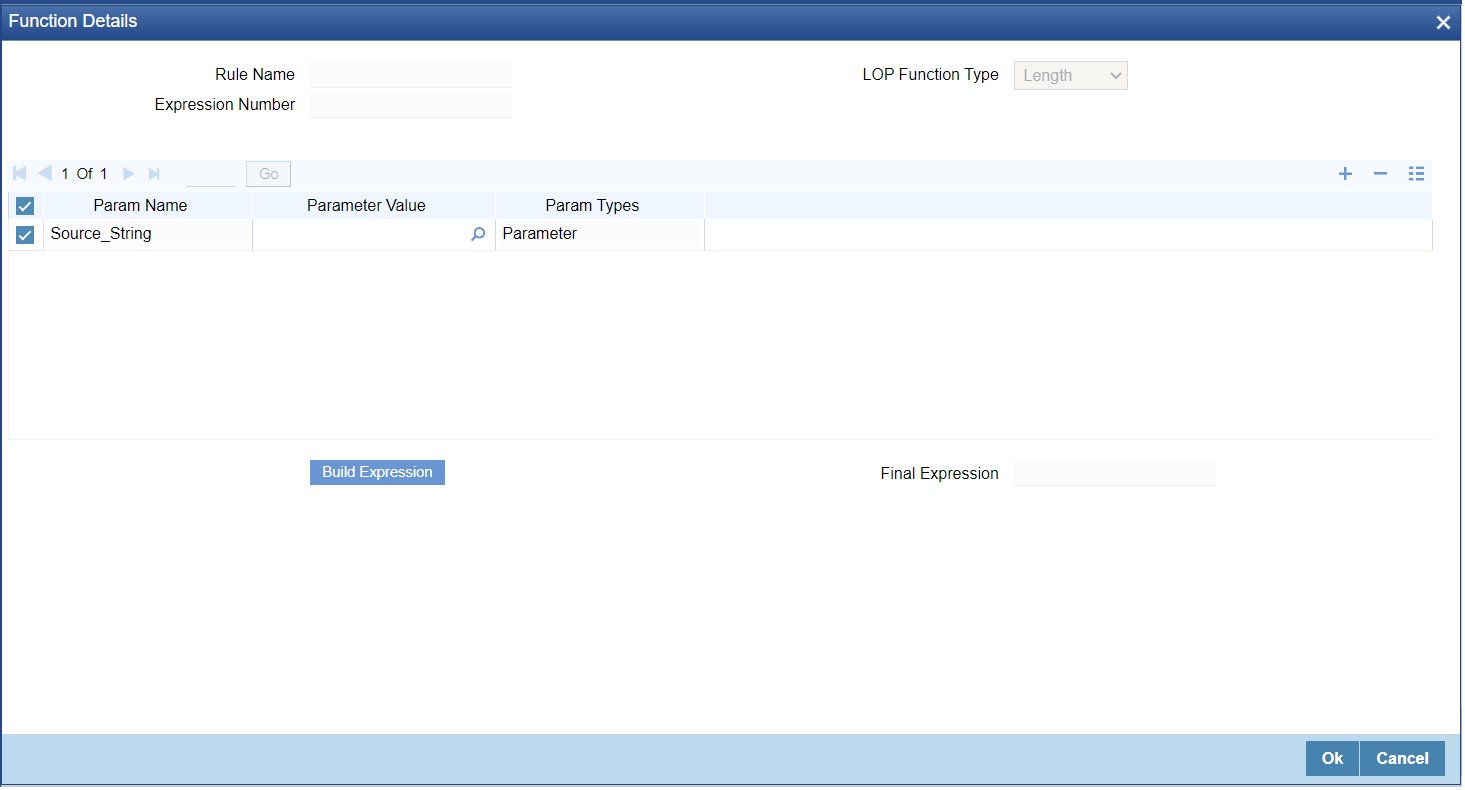1465x790 pixels.
Task: Click the Build Expression button
Action: [x=377, y=472]
